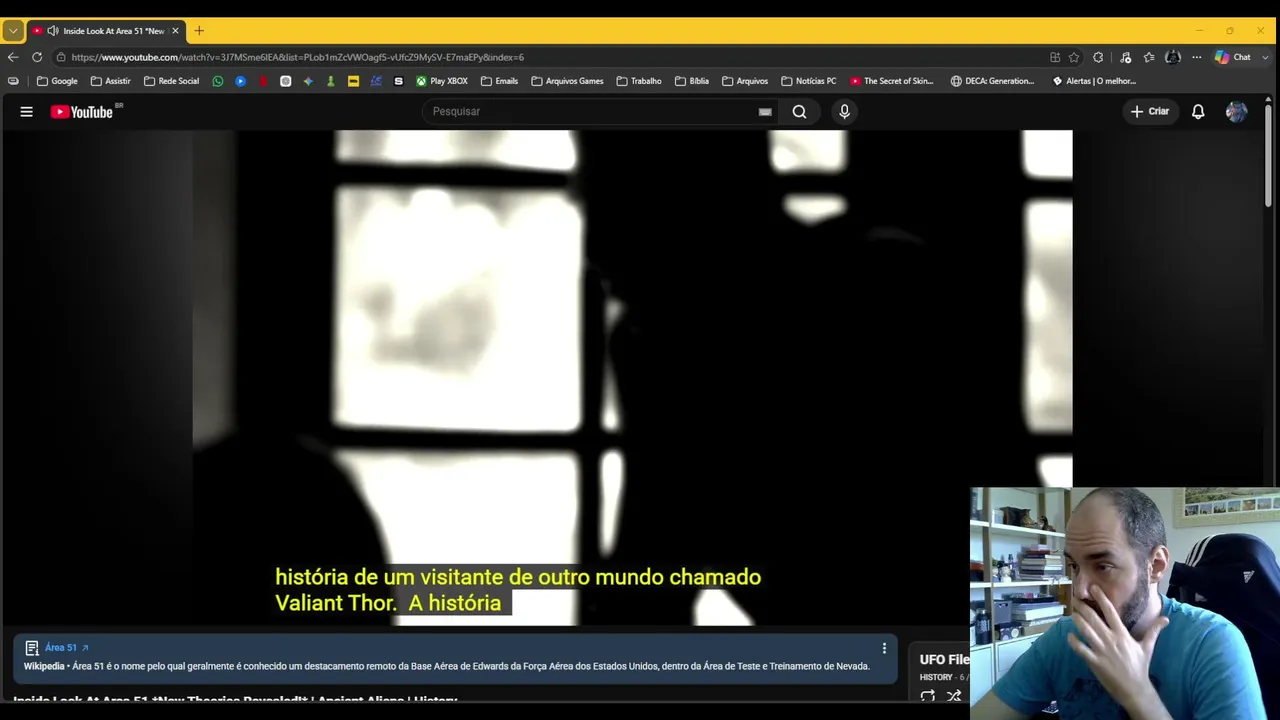Mute the tab via speaker icon

pos(52,31)
